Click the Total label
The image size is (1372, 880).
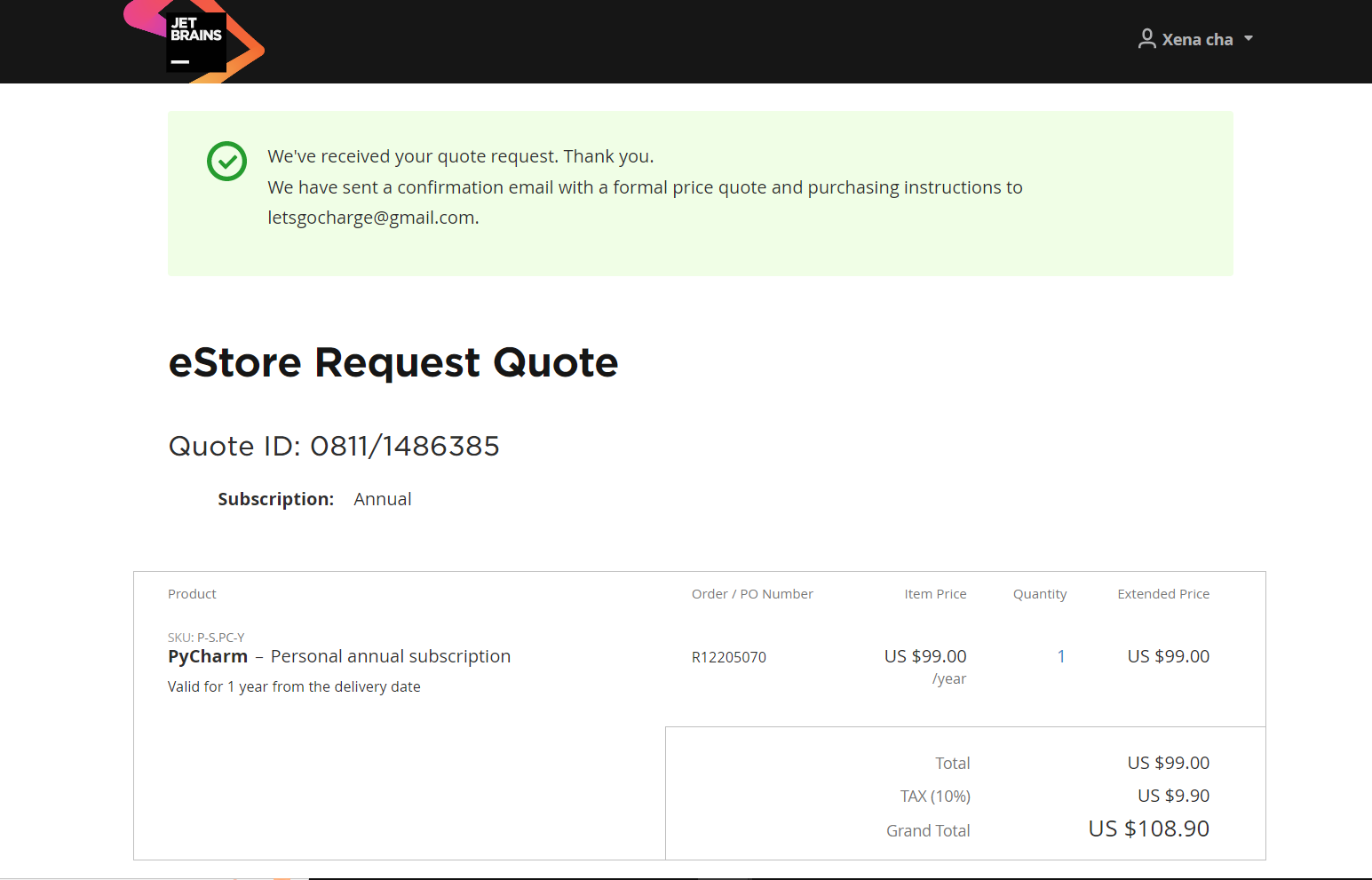[x=953, y=763]
